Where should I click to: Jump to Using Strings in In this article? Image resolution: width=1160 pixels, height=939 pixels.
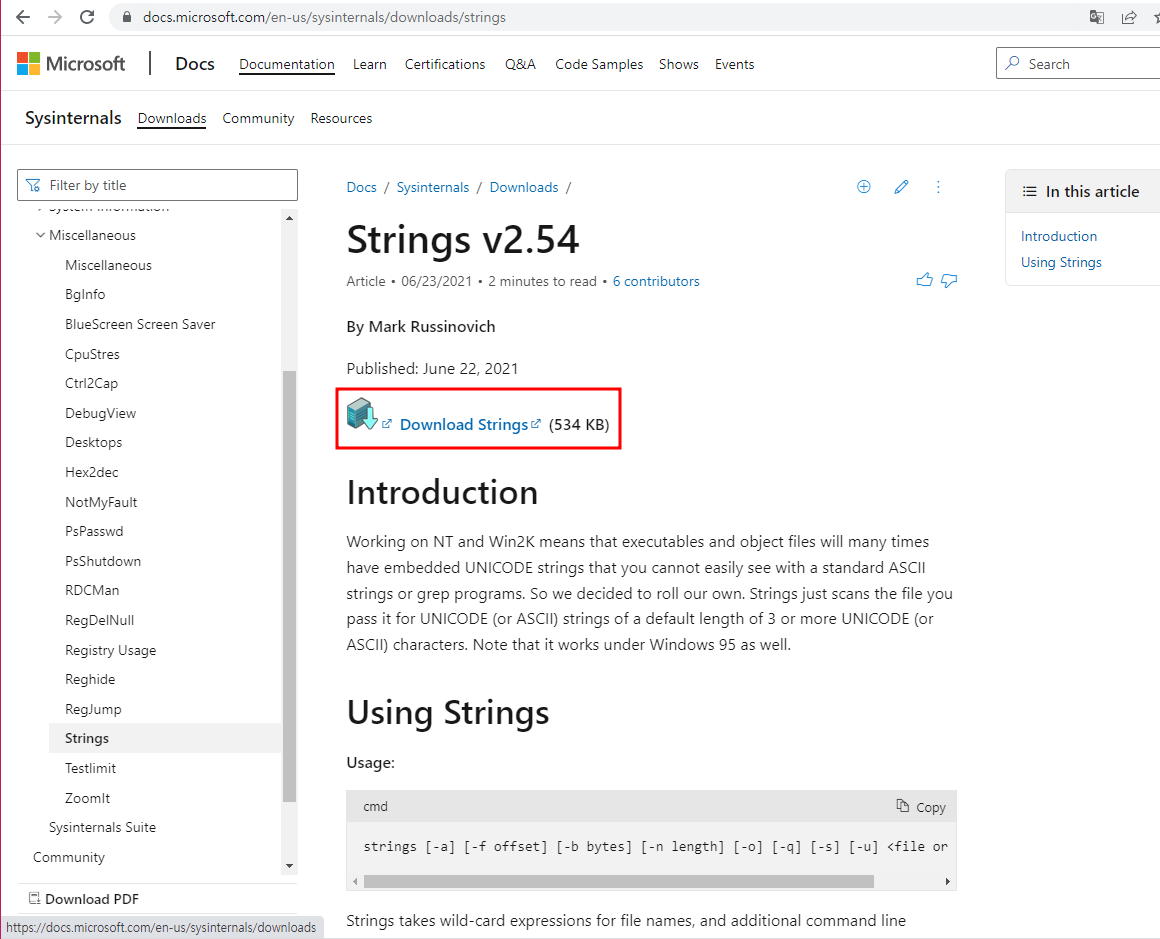[1061, 262]
